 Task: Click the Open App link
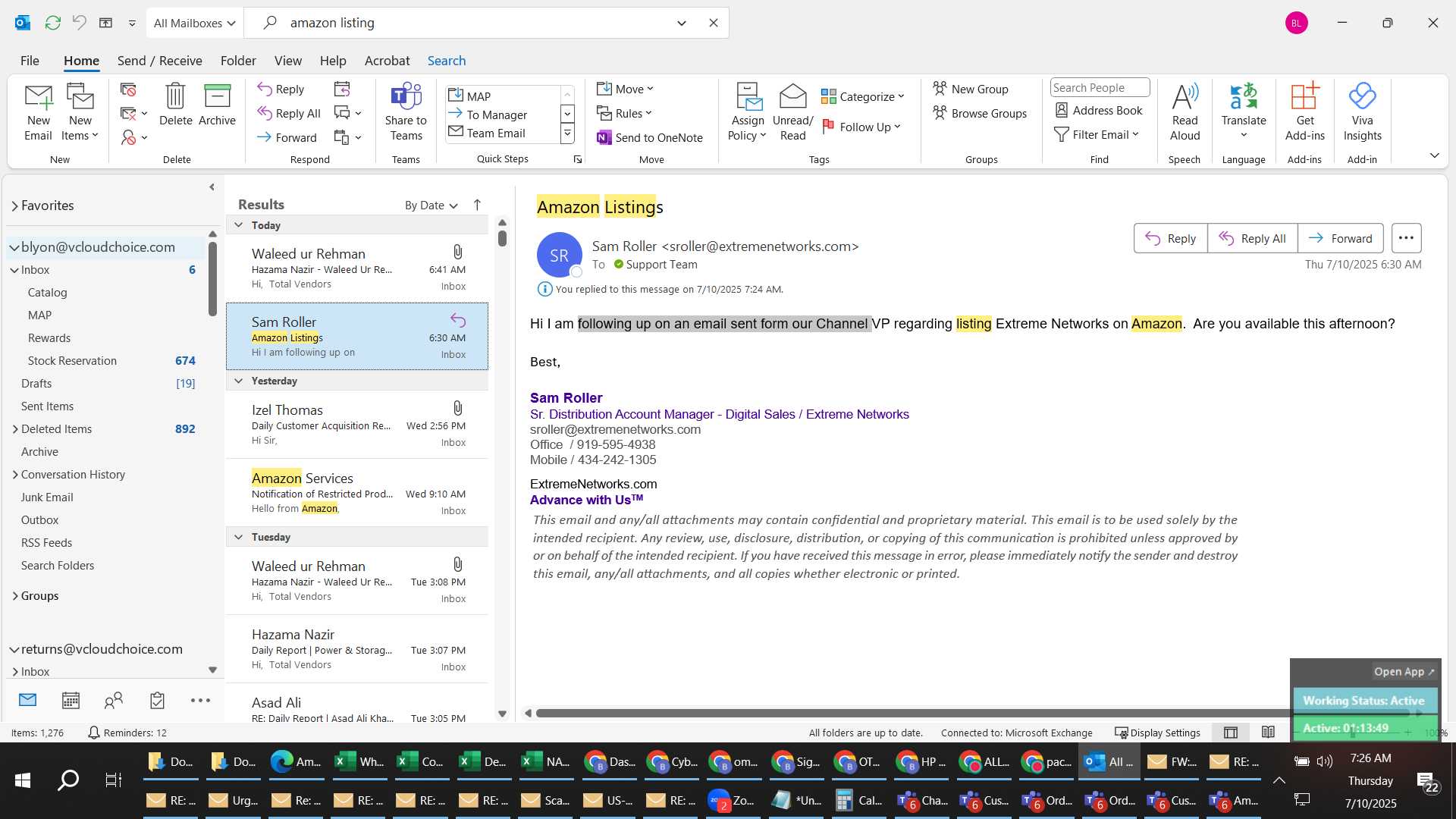click(x=1404, y=672)
